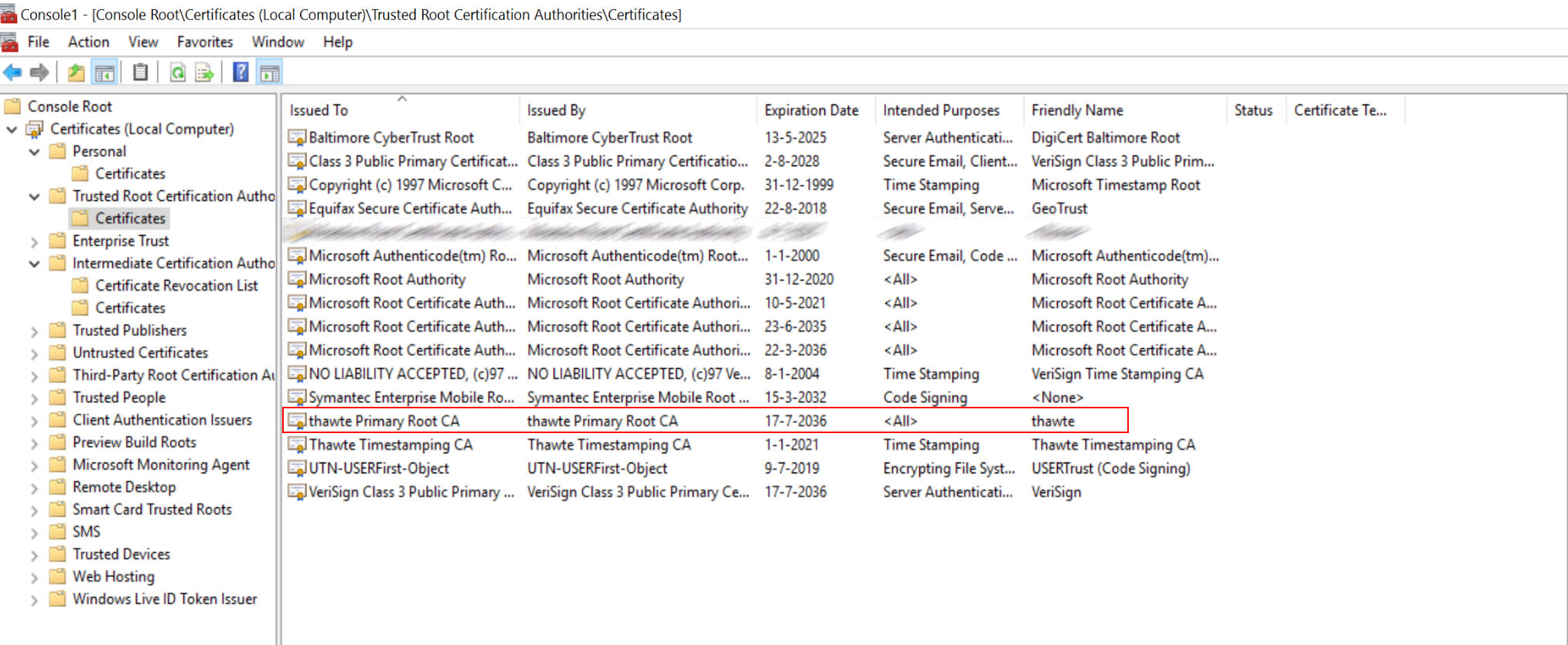Click the Export List toolbar icon
1568x645 pixels.
pyautogui.click(x=205, y=73)
